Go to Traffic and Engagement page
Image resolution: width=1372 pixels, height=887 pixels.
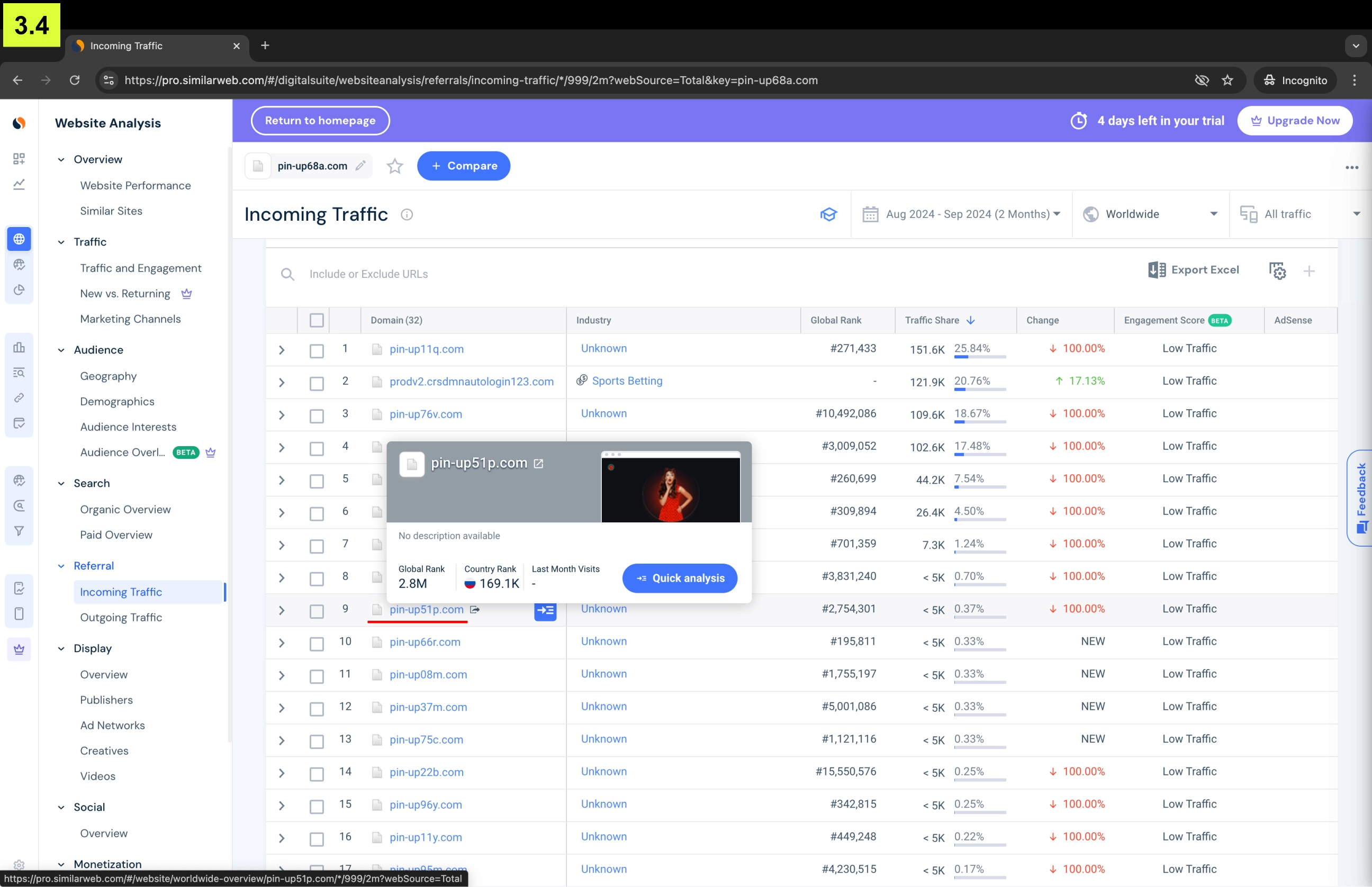141,268
